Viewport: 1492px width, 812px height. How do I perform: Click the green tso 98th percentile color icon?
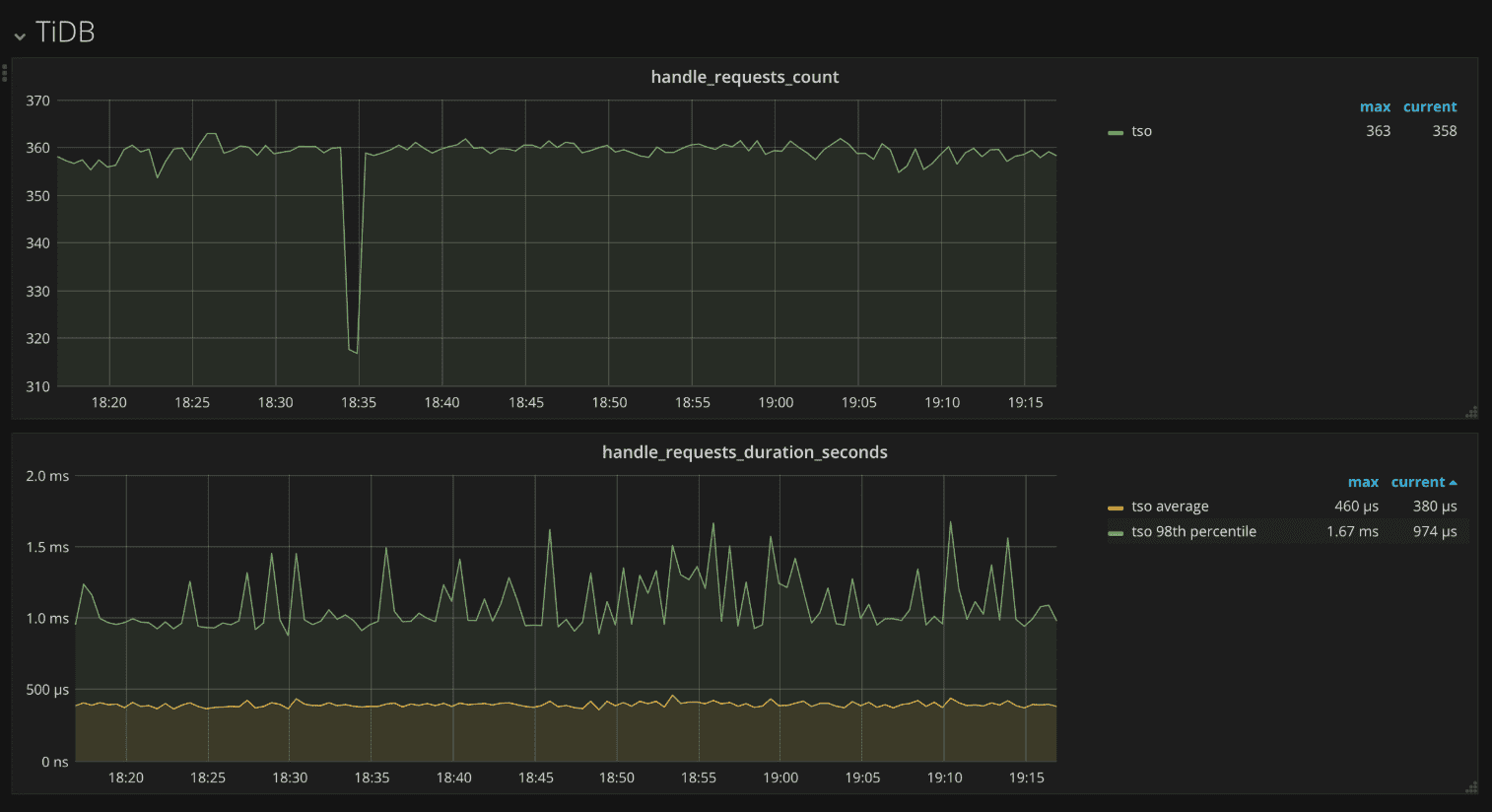coord(1116,532)
